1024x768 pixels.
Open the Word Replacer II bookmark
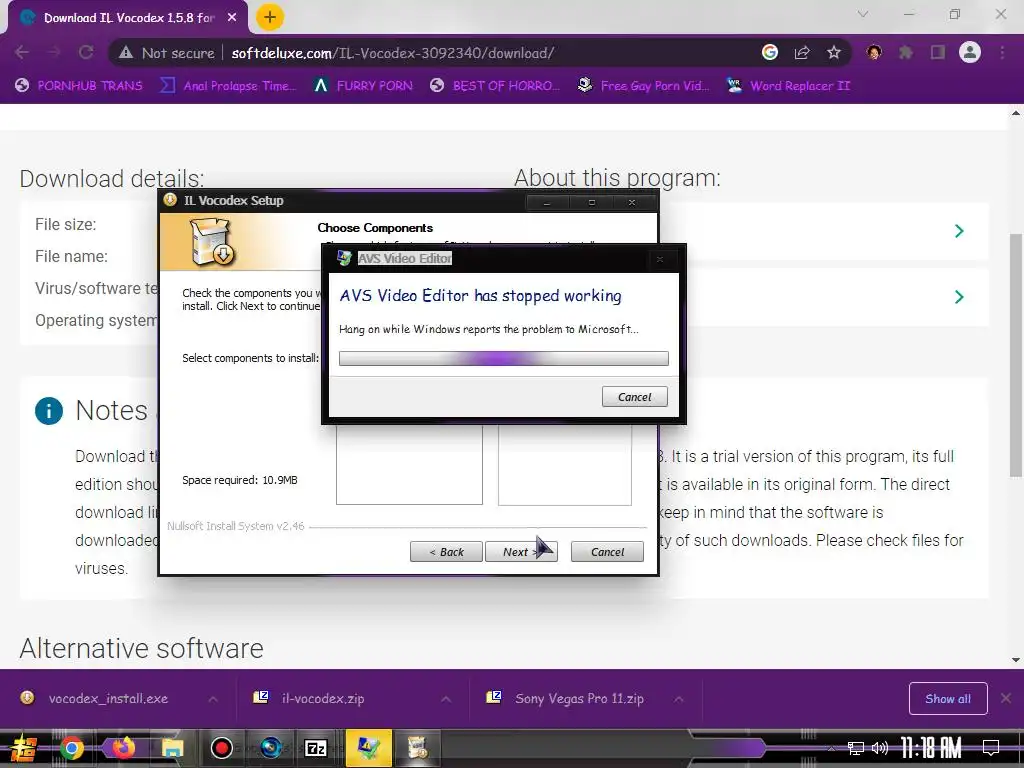point(788,86)
